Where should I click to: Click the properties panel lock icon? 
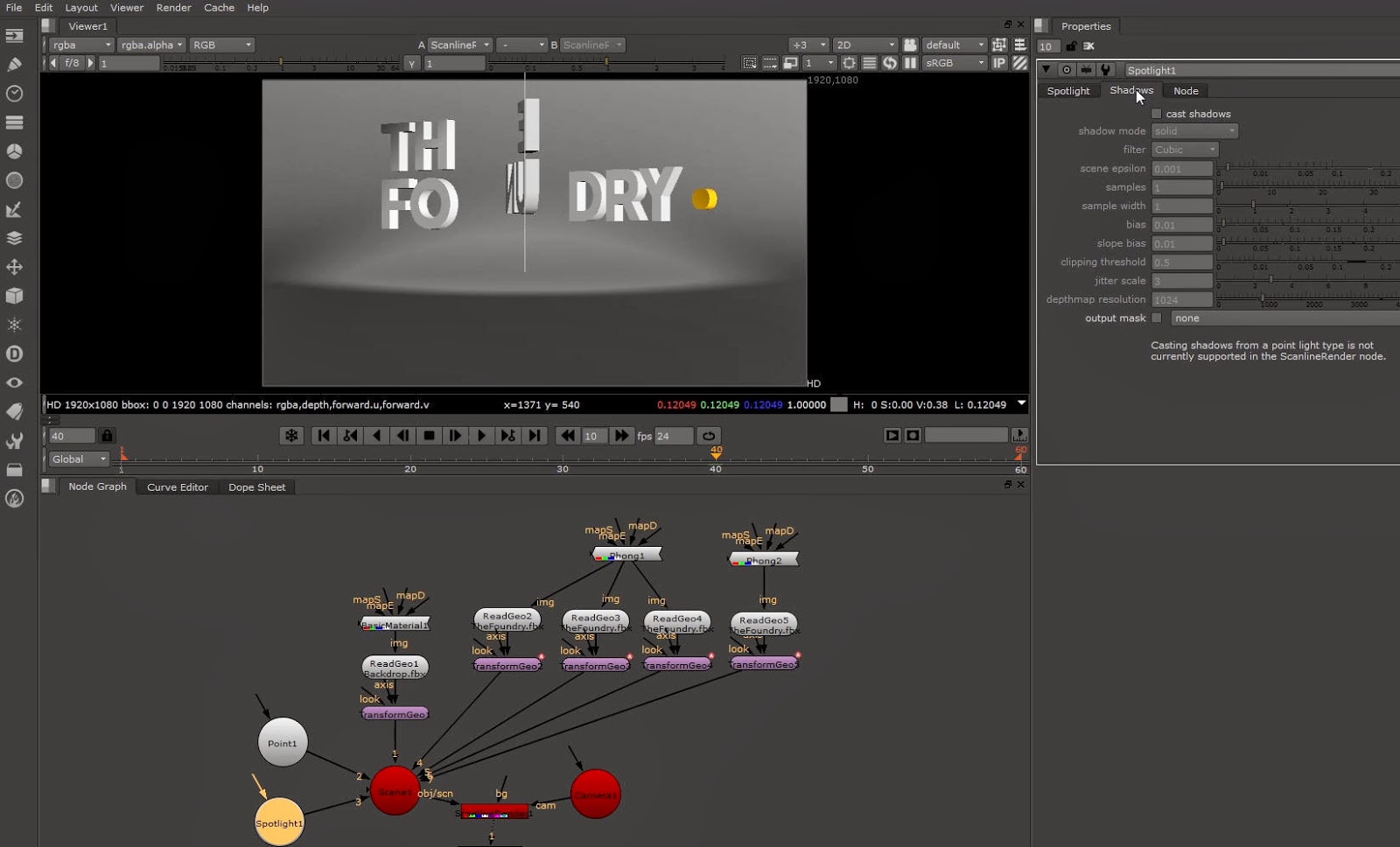point(1071,46)
